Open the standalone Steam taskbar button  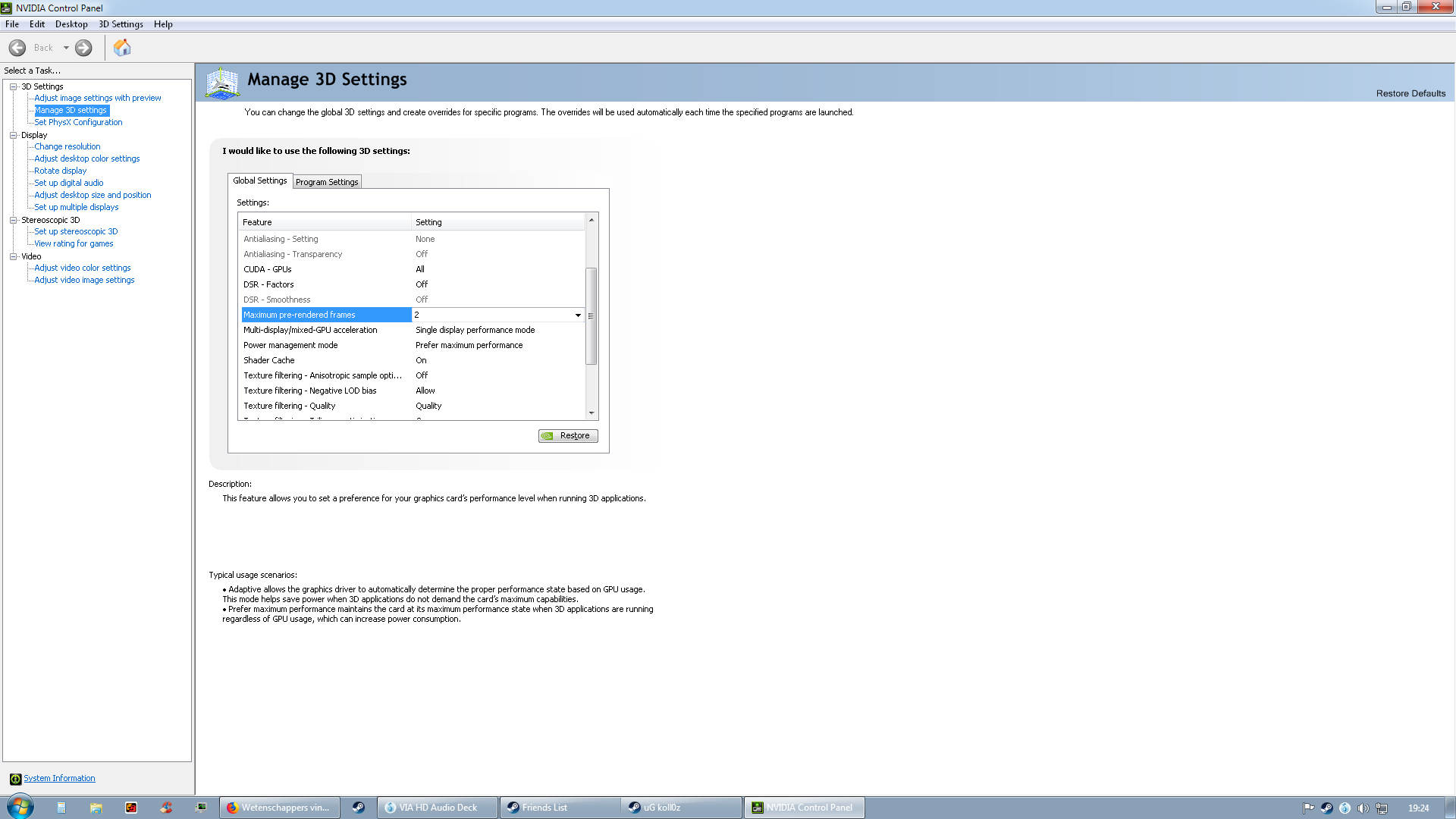[x=358, y=808]
